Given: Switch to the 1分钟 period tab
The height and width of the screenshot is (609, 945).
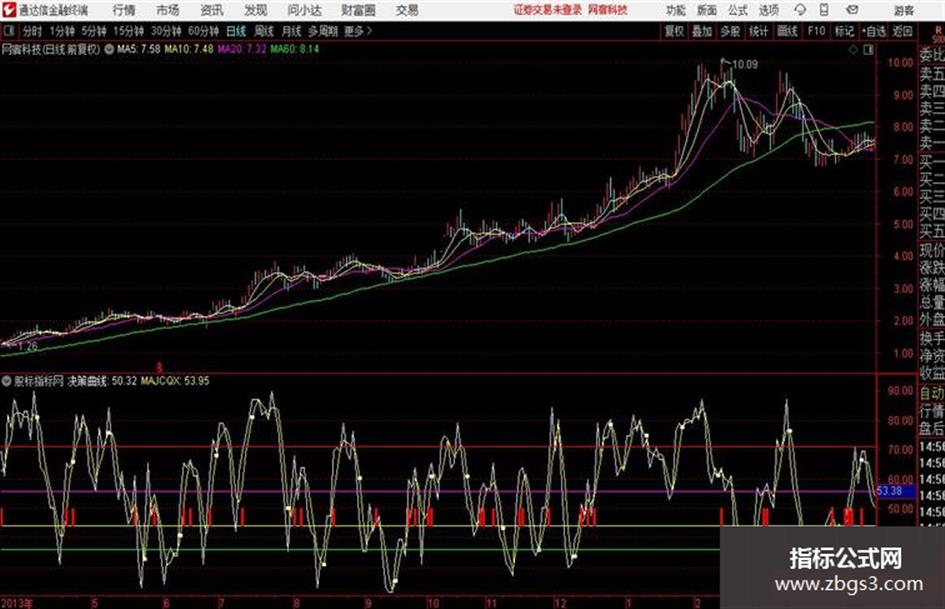Looking at the screenshot, I should coord(62,31).
